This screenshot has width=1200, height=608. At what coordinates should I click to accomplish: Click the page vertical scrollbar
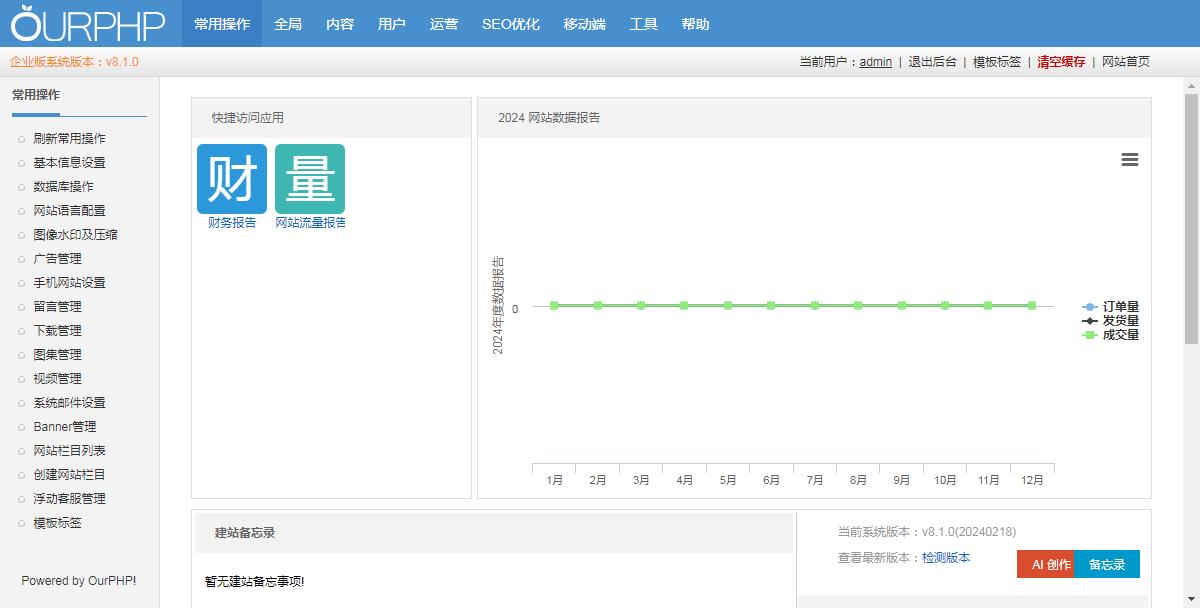[x=1191, y=220]
